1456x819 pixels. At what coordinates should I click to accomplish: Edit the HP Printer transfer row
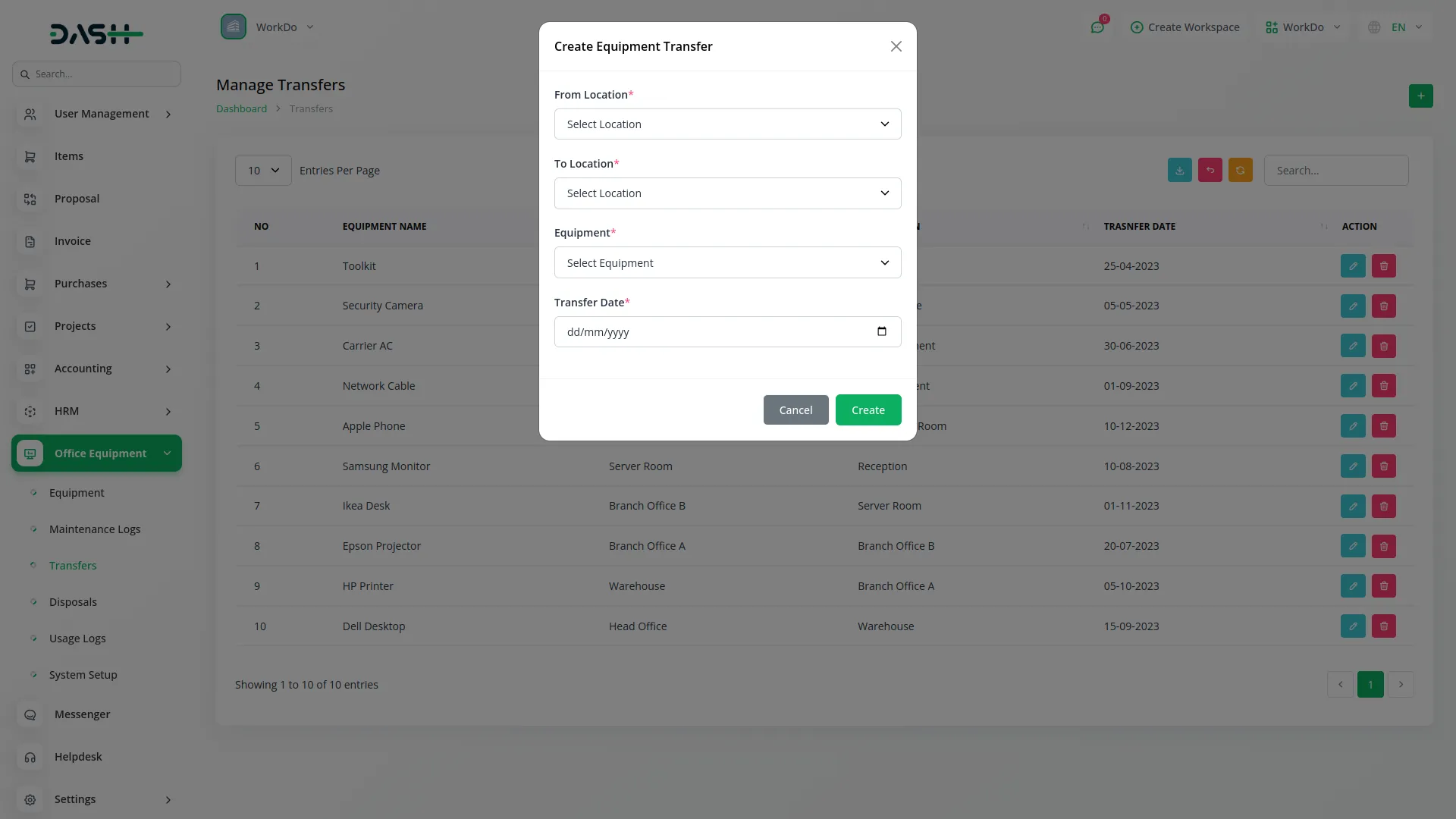[x=1352, y=586]
